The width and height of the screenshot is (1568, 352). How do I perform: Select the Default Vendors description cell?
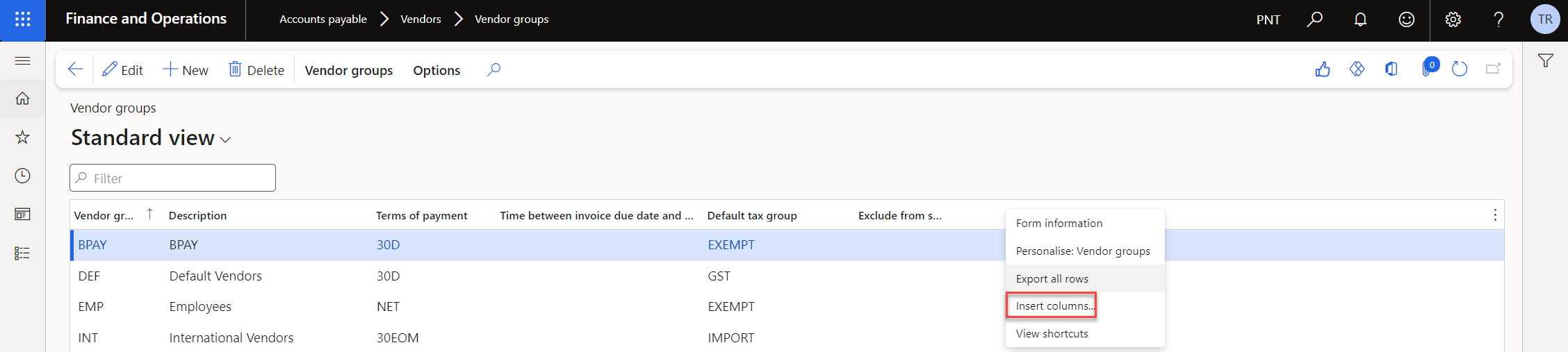(x=215, y=276)
